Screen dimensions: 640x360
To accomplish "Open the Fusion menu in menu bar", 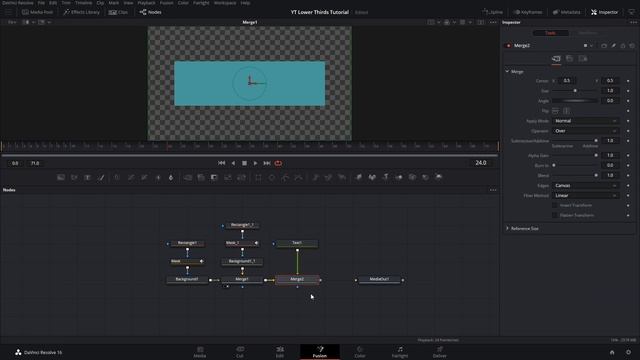I will 166,3.
